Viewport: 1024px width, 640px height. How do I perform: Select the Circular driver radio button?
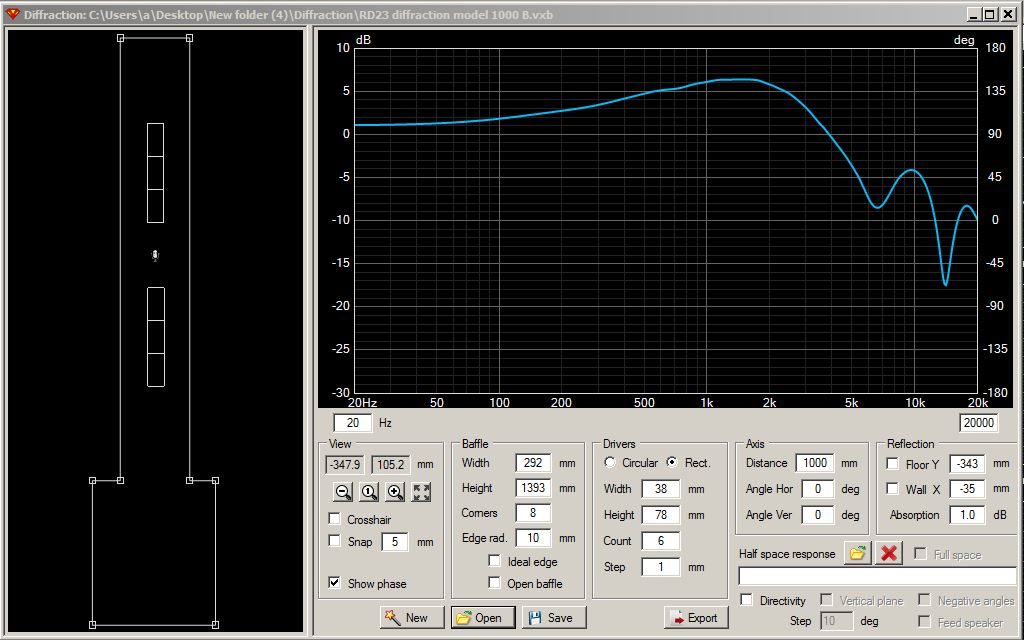tap(610, 463)
